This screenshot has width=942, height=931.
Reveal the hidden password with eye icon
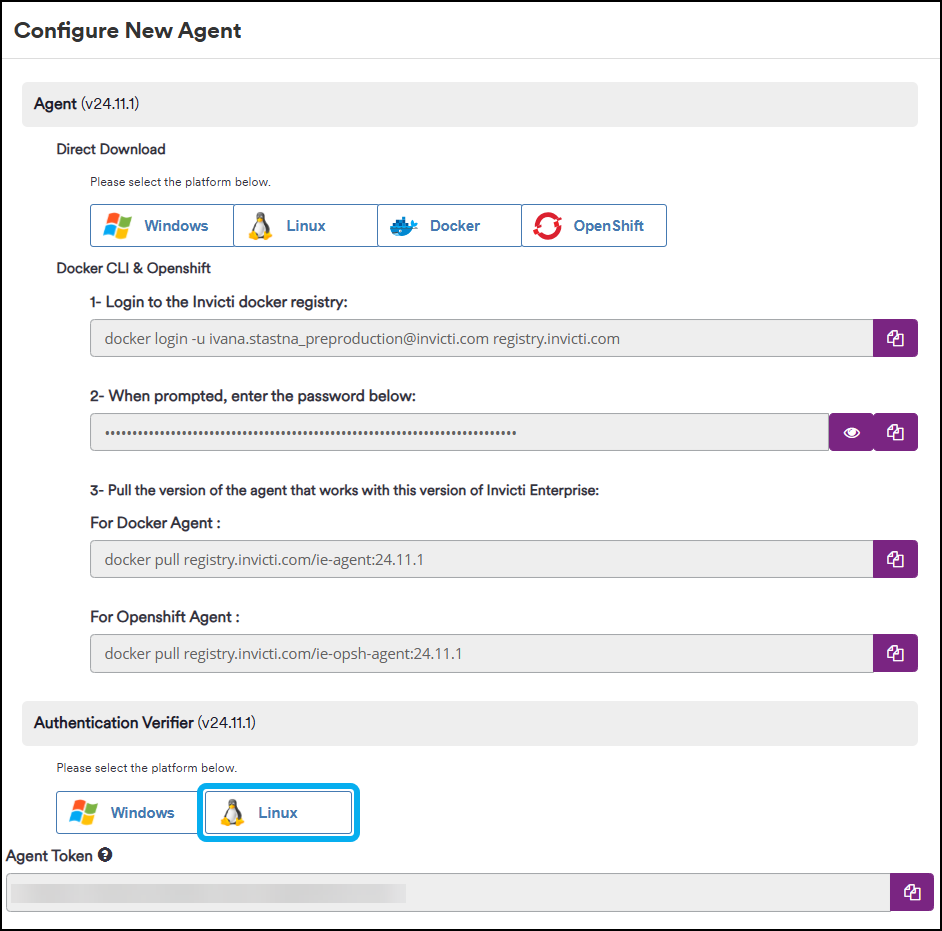[851, 432]
